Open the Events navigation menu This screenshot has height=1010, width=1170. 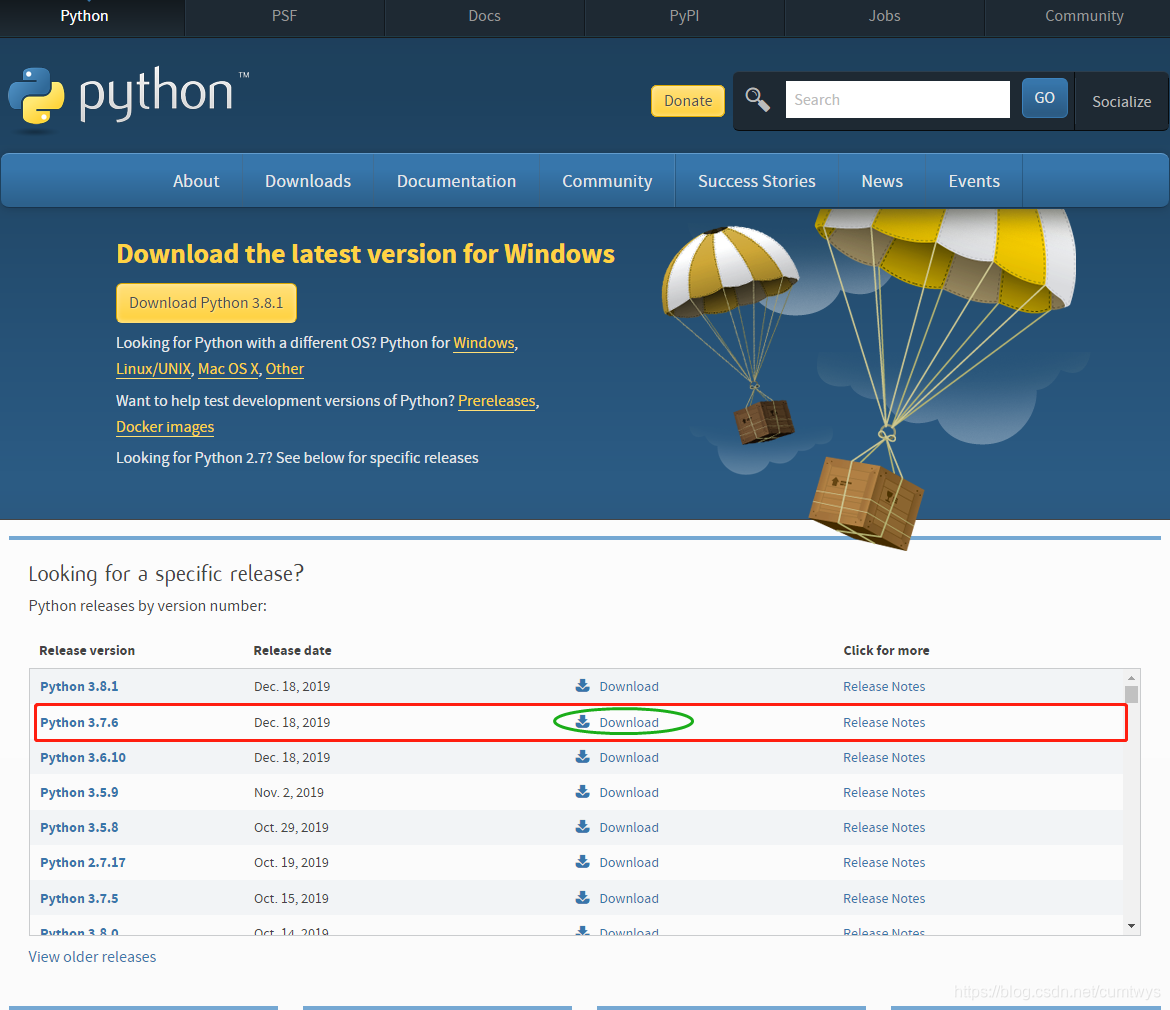[974, 181]
